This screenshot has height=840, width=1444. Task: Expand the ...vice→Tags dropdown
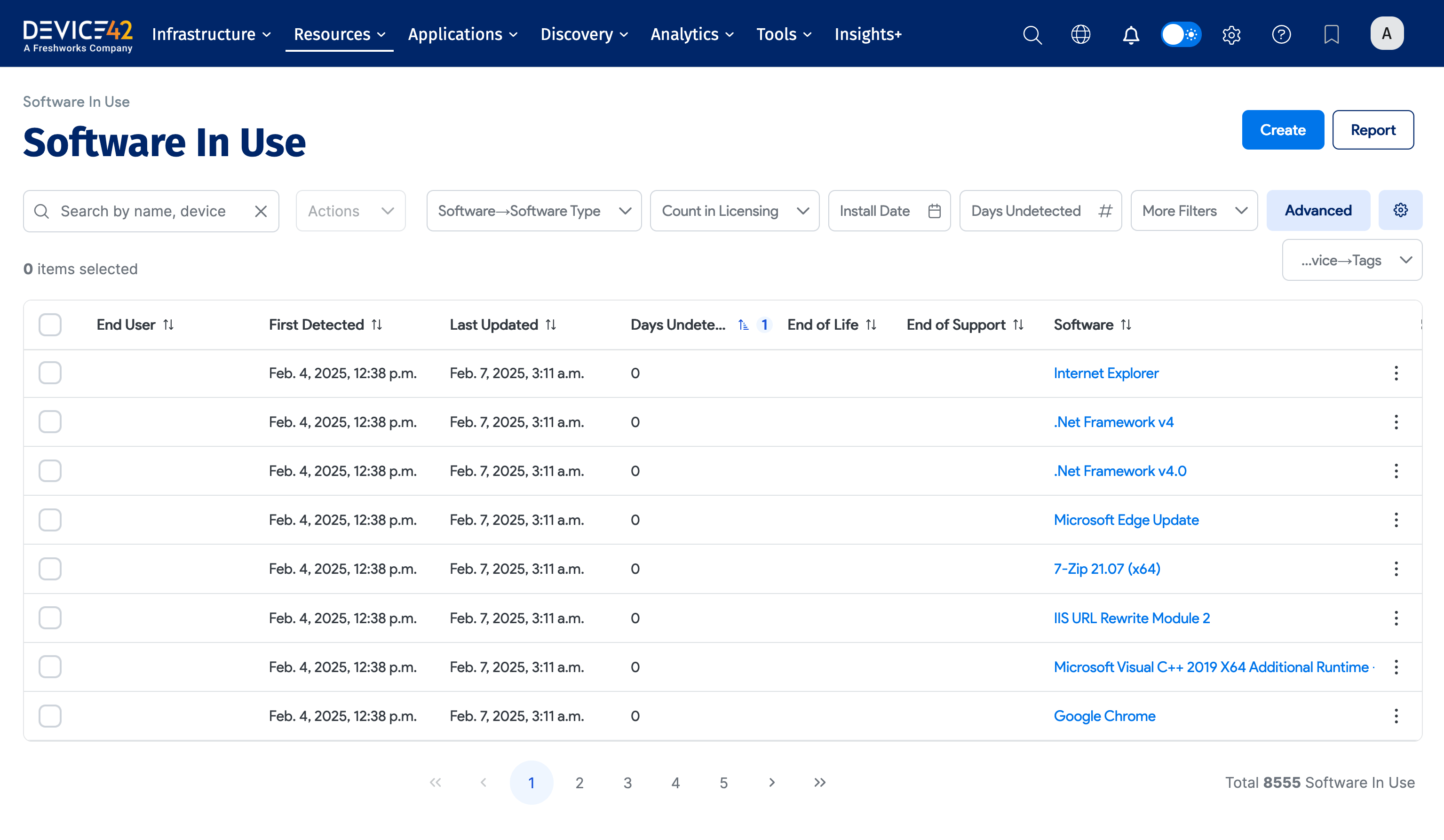pos(1352,260)
